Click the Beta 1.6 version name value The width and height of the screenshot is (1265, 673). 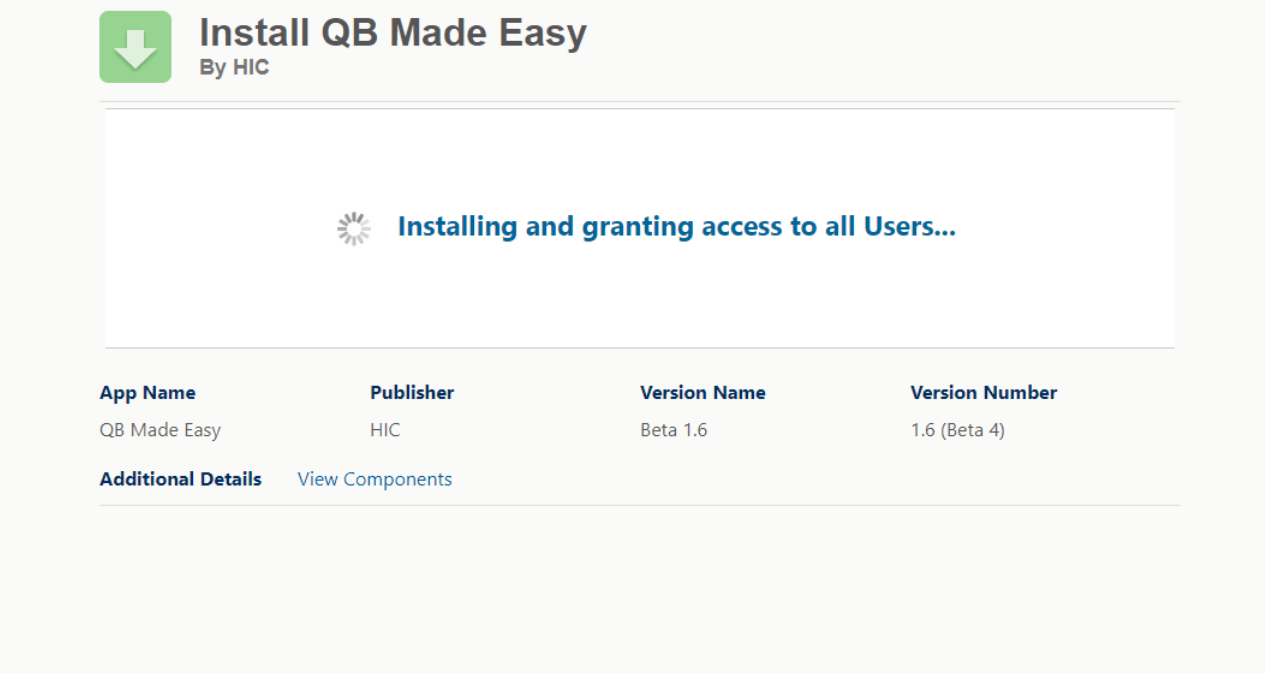coord(673,430)
